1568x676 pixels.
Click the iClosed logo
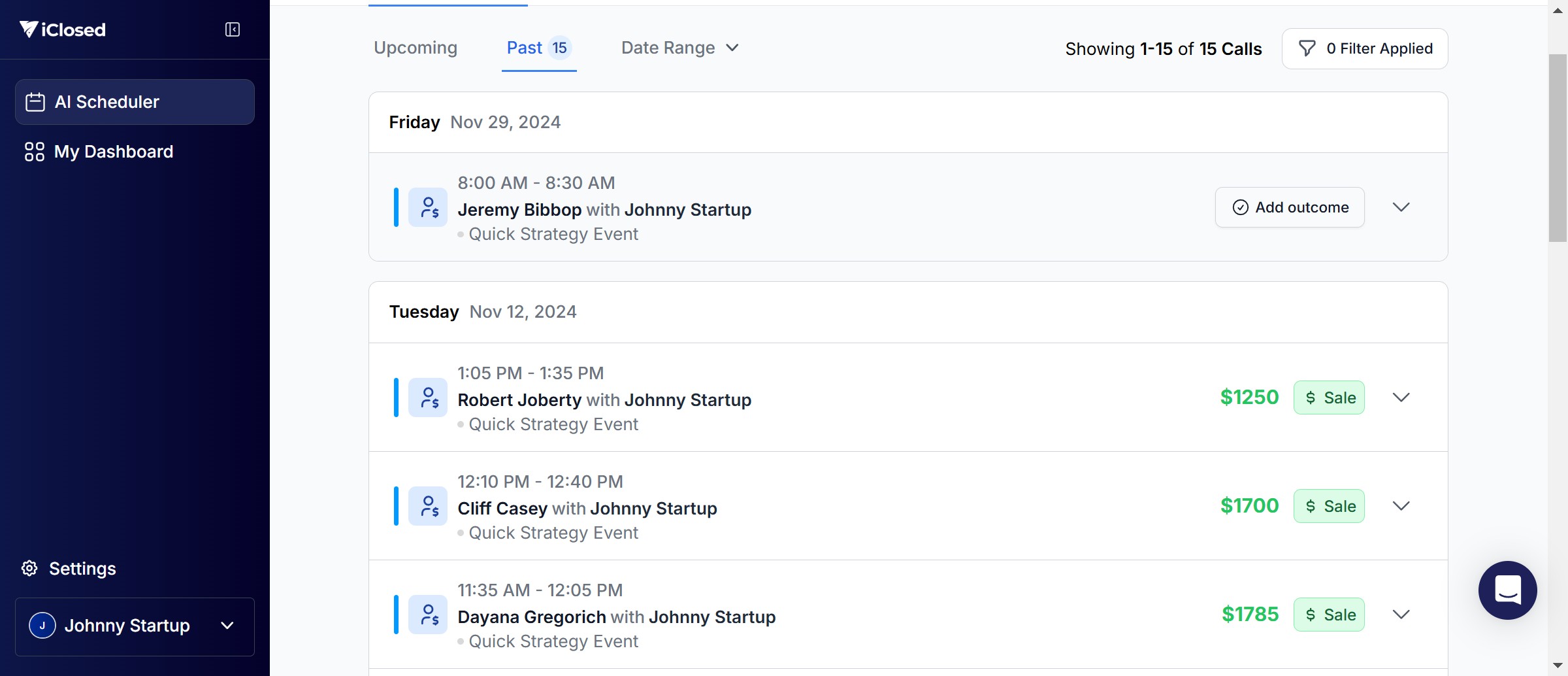pos(63,29)
